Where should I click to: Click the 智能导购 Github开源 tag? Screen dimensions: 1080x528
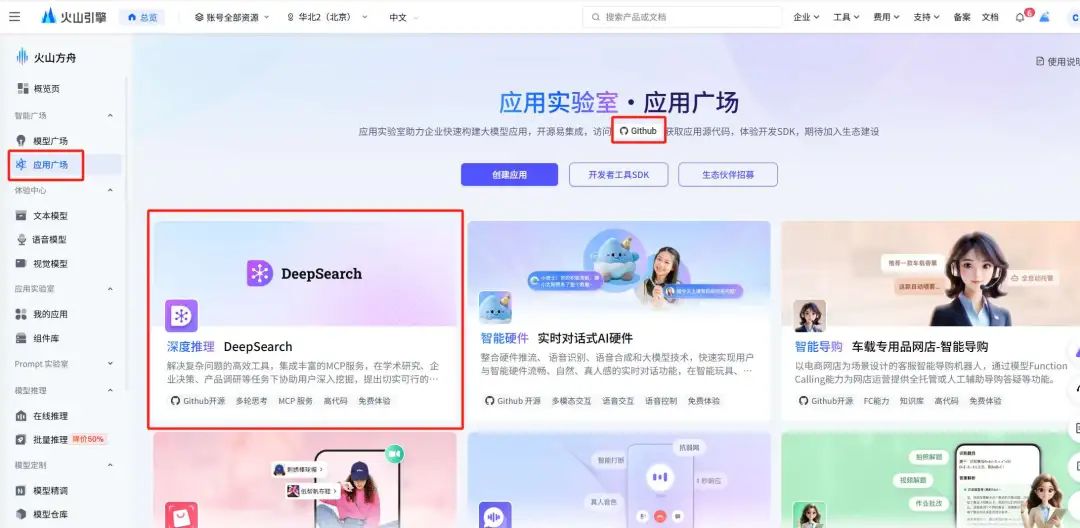tap(826, 401)
